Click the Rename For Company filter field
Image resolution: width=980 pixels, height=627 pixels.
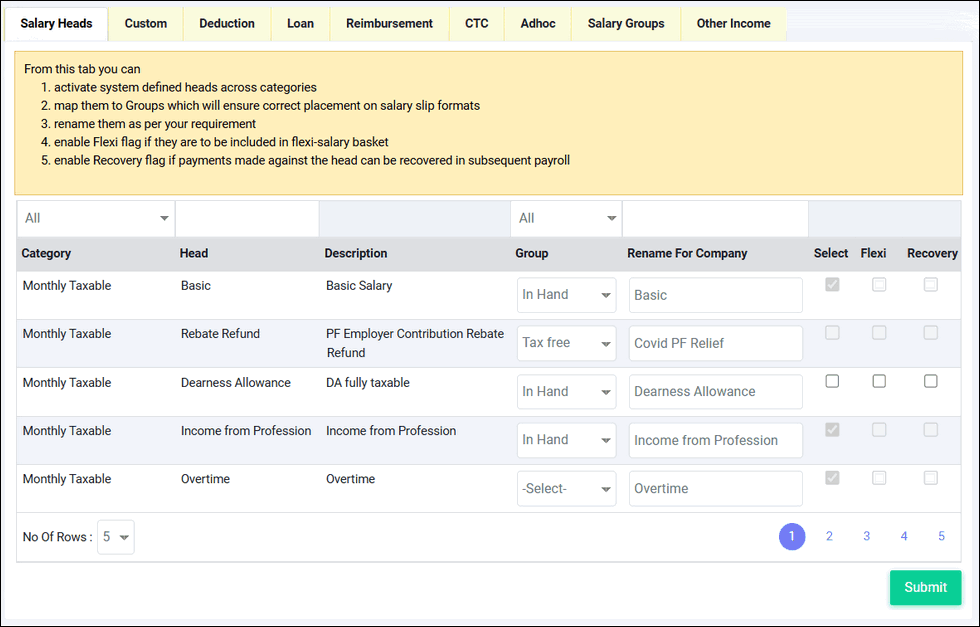point(716,218)
